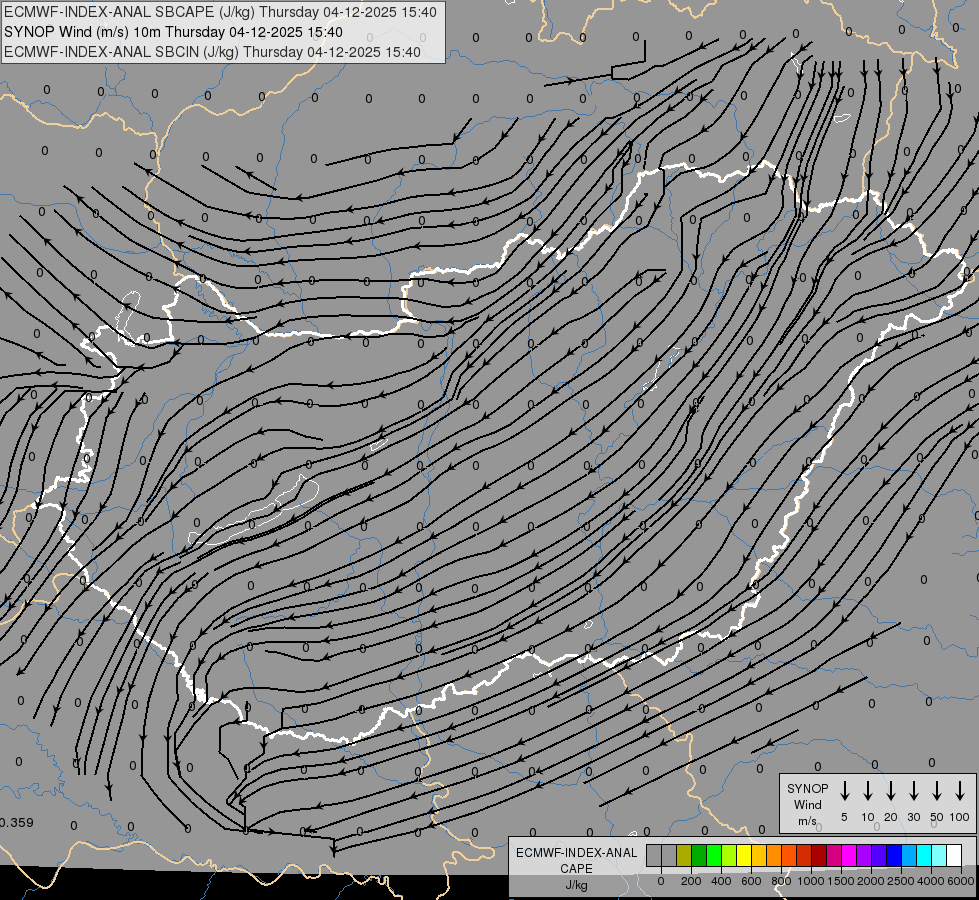Click the '800' CAPE colorbar label

(781, 881)
